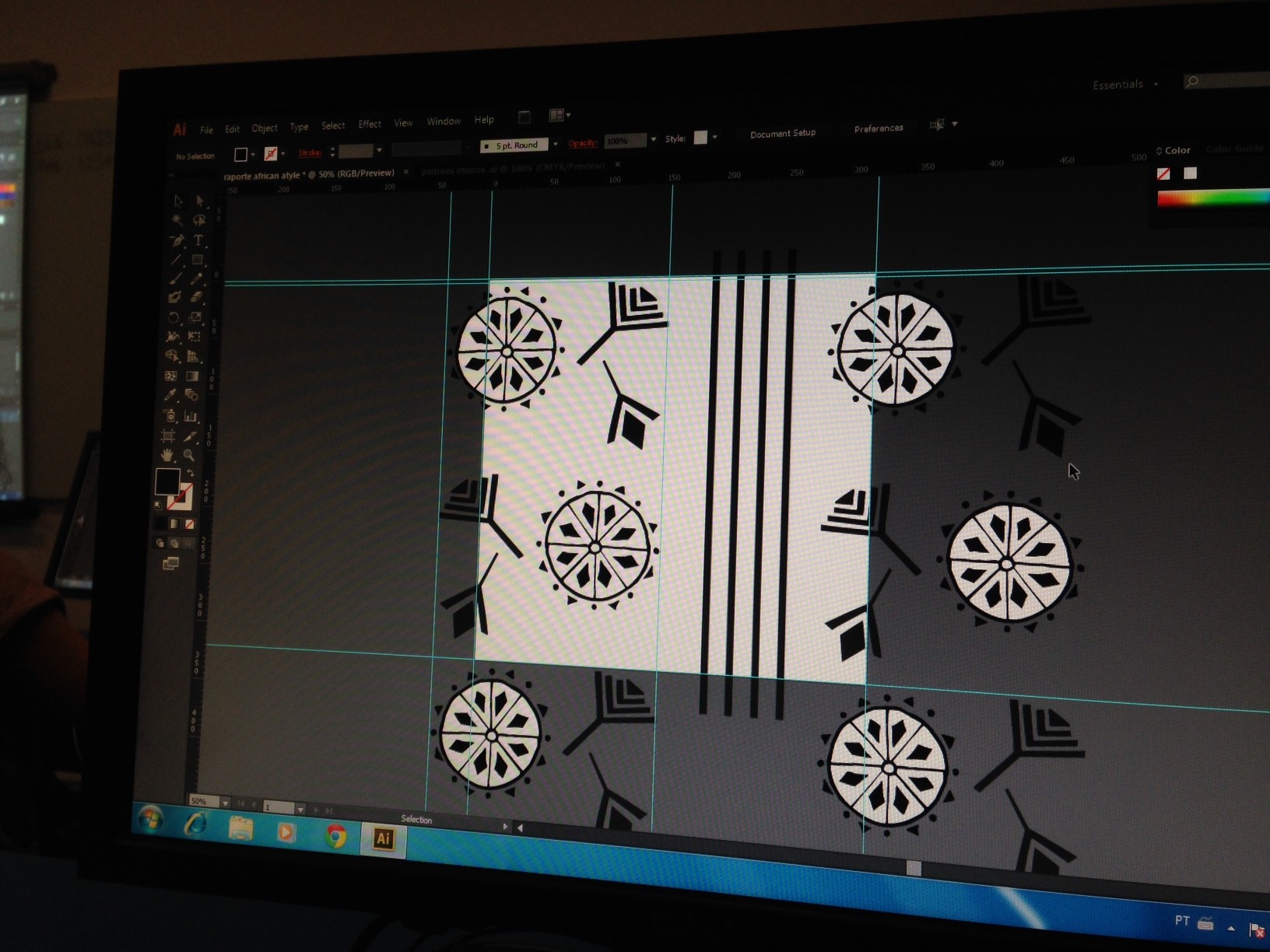Choose the Direct Selection arrow tool
Viewport: 1270px width, 952px height.
pyautogui.click(x=199, y=201)
